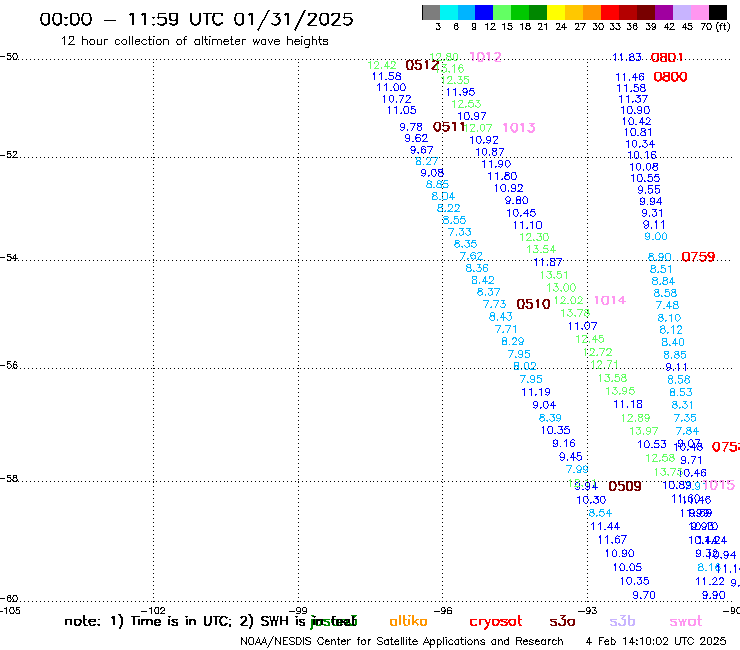Click the swot time marker 1014
Screen dimensions: 740x650
click(610, 300)
